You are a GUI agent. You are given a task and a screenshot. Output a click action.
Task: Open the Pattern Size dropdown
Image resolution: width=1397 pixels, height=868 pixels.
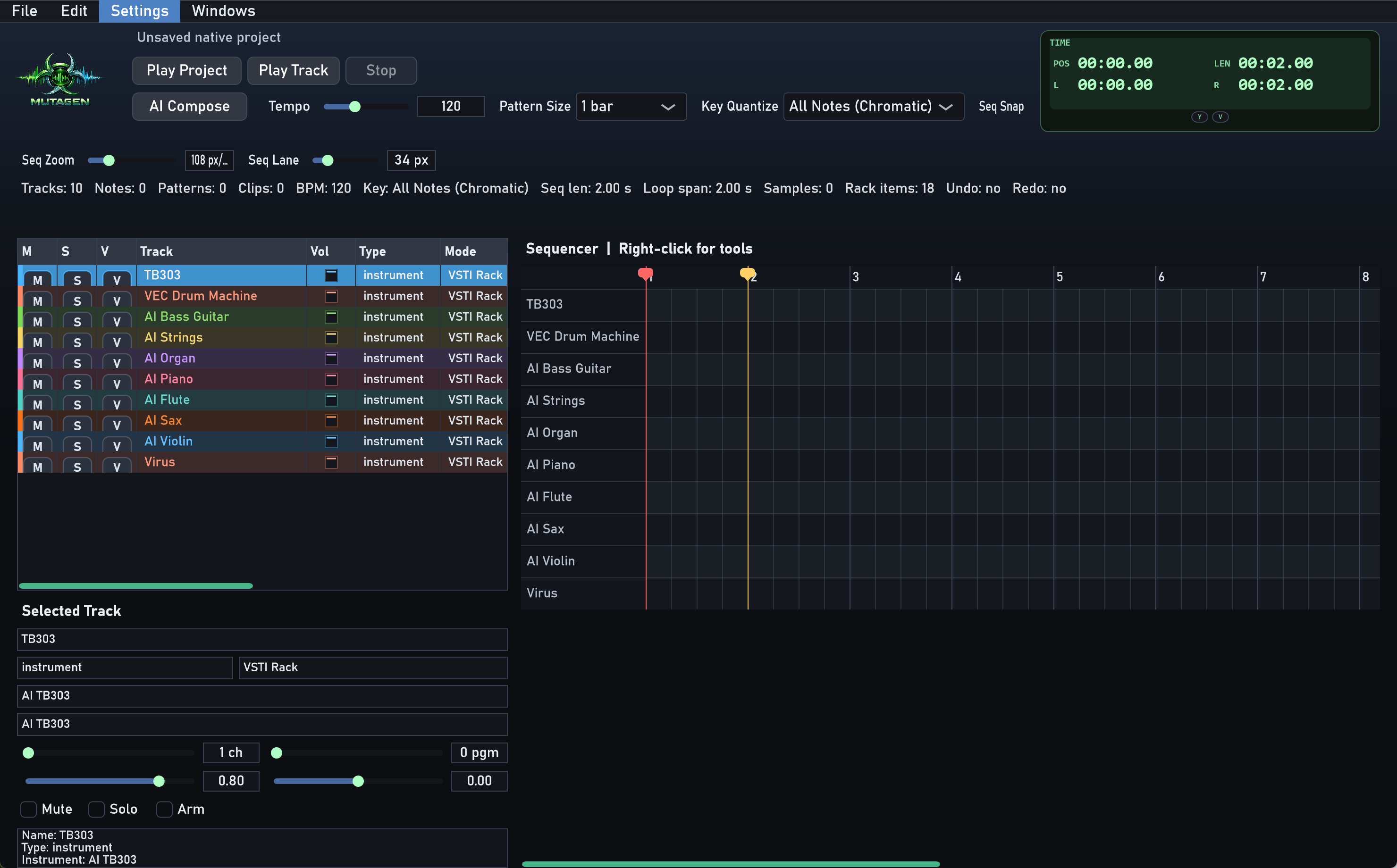631,106
